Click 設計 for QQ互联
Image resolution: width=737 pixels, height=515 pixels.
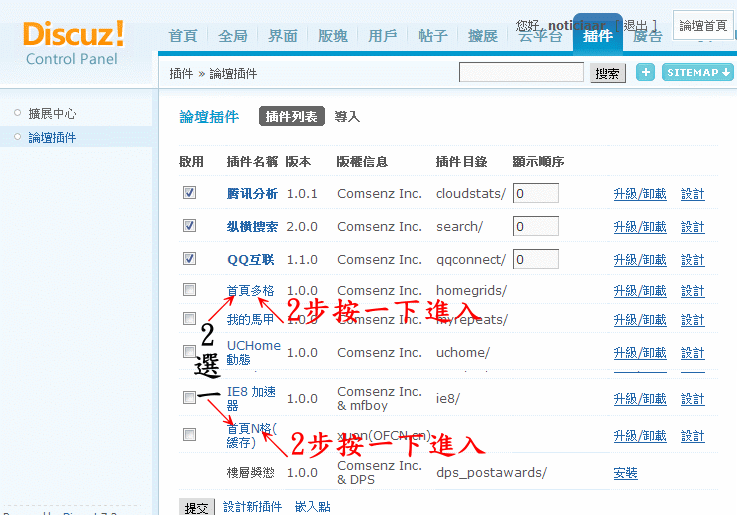(693, 260)
